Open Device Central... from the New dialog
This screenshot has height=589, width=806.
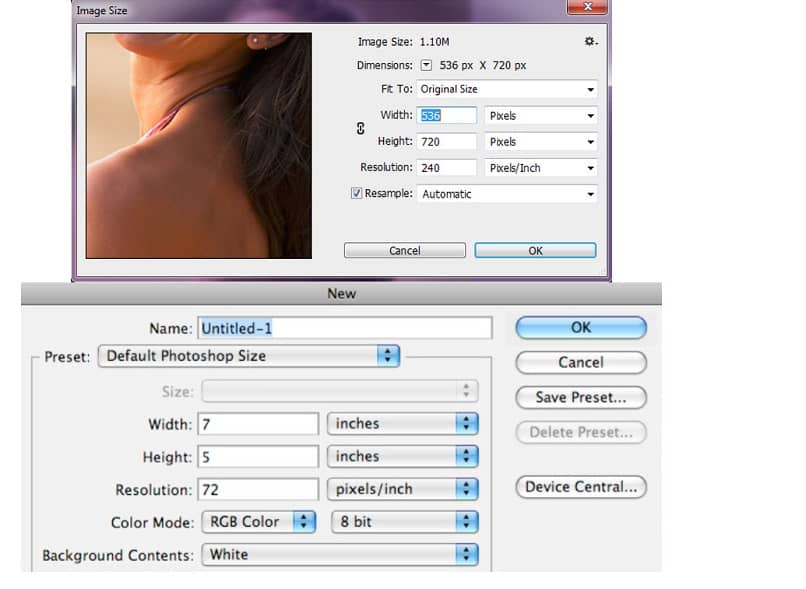(x=581, y=487)
